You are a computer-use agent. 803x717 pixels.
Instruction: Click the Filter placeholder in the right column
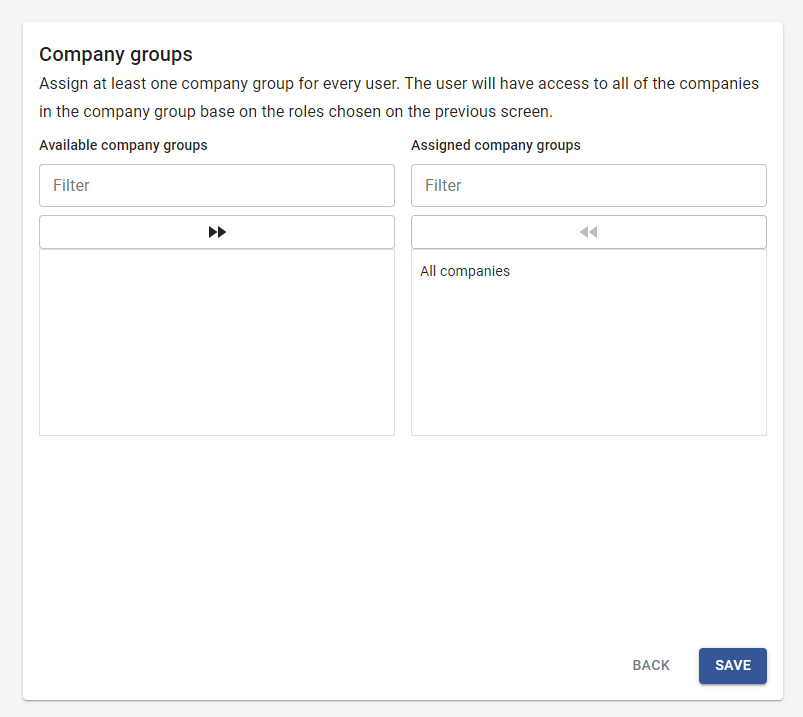443,185
